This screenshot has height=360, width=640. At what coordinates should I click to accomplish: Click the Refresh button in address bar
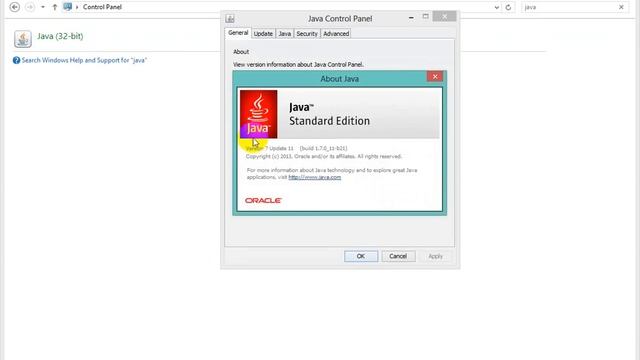point(508,7)
